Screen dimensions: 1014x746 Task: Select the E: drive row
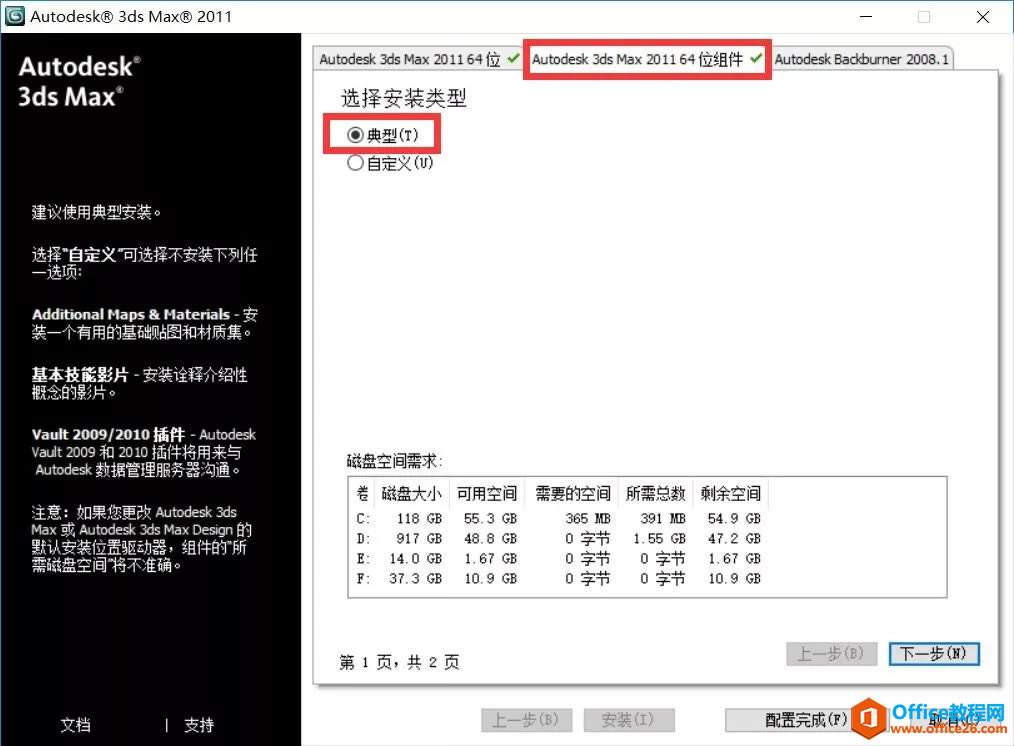(x=647, y=559)
